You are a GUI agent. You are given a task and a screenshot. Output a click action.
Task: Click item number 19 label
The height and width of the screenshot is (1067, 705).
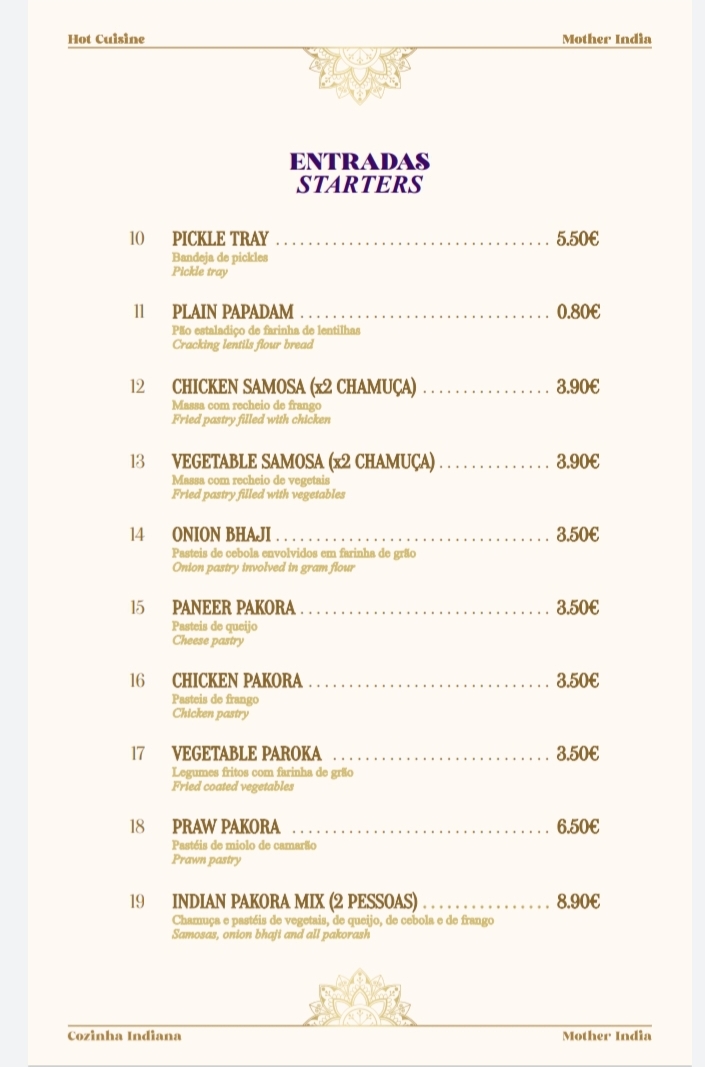[137, 901]
